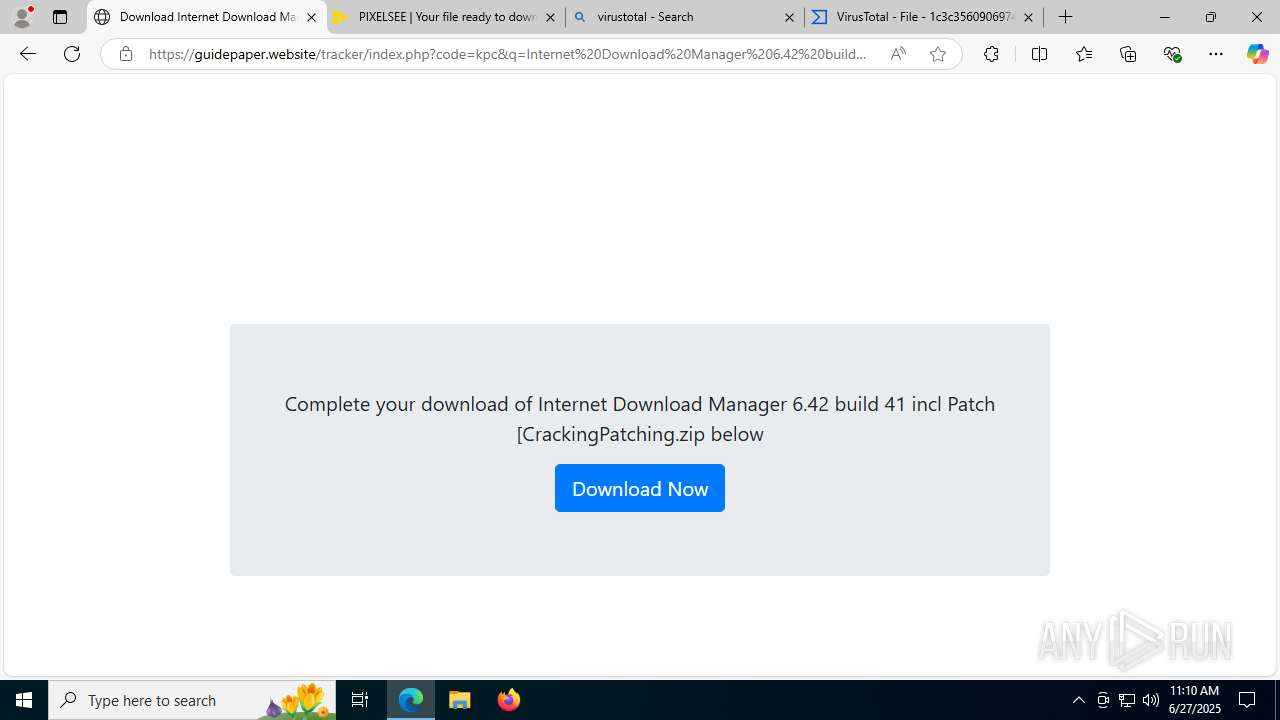This screenshot has height=720, width=1280.
Task: Add this page to favorites star
Action: tap(938, 54)
